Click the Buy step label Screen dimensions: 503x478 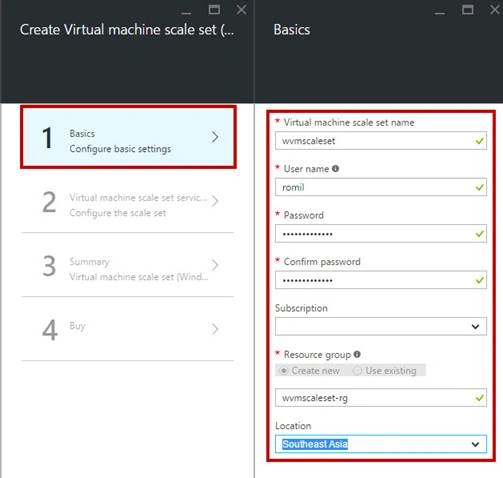[77, 326]
